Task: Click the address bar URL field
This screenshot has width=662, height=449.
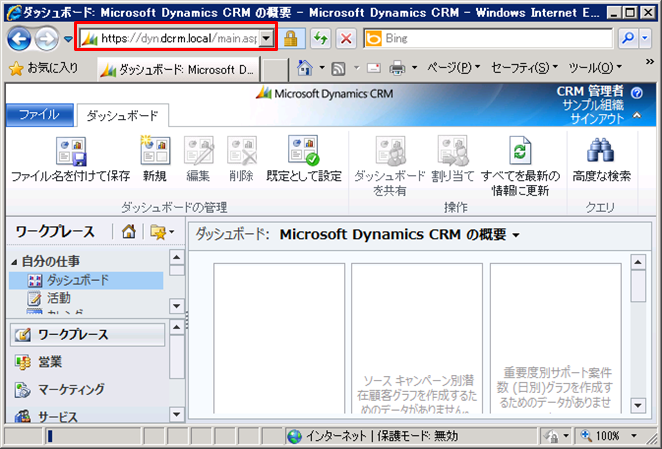Action: click(x=169, y=39)
